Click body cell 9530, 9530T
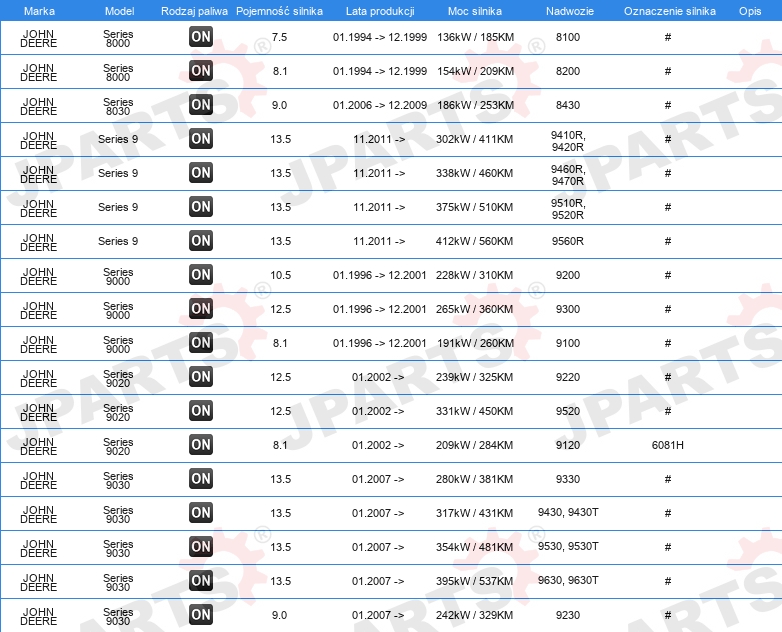Screen dimensions: 782x632 coord(568,546)
